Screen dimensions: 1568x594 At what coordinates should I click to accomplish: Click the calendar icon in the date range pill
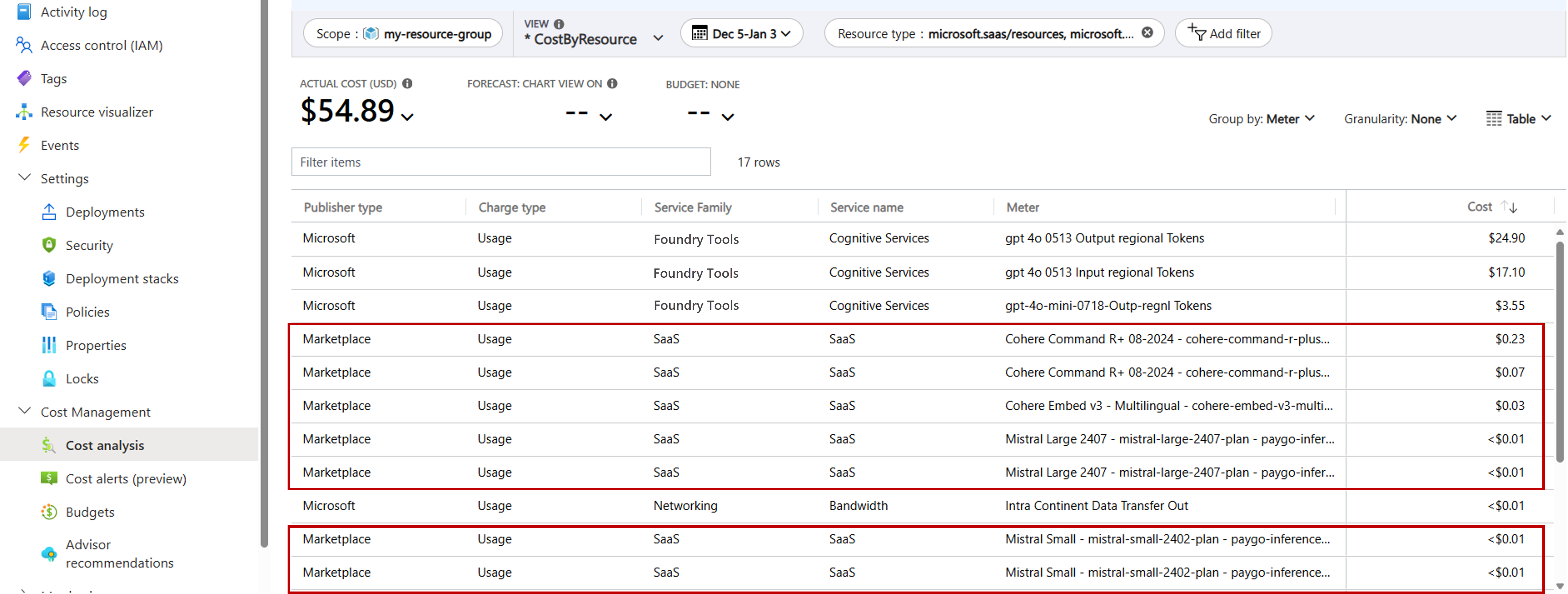pyautogui.click(x=700, y=33)
